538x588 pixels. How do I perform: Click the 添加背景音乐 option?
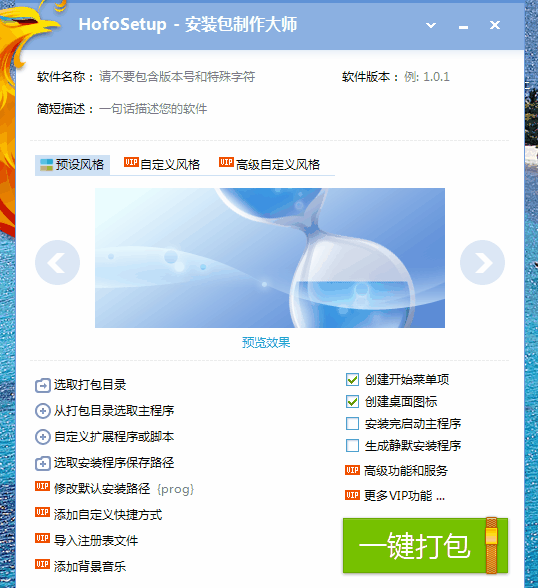[x=90, y=566]
